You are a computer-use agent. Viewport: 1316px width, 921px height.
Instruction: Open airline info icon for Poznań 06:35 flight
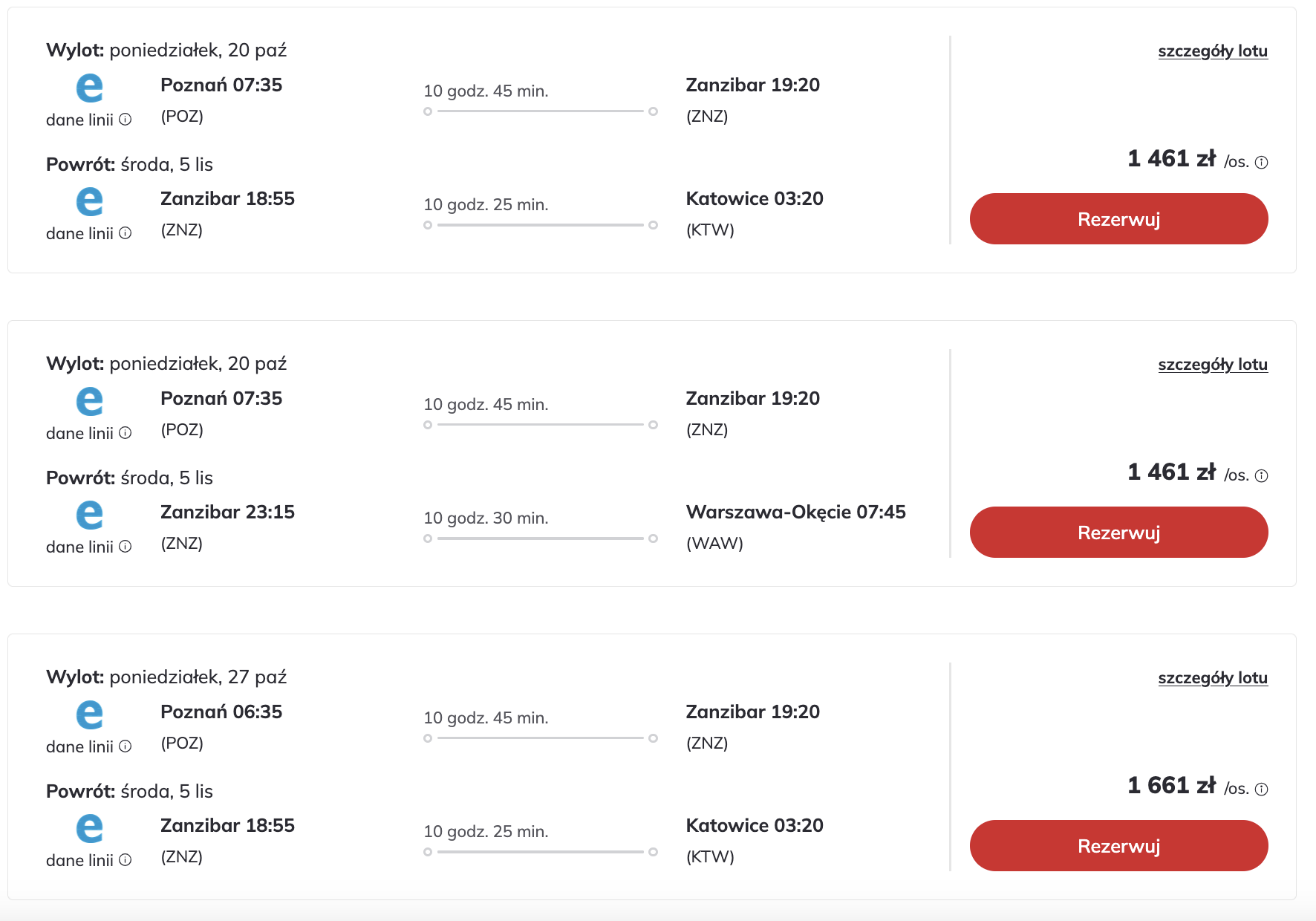[x=126, y=746]
